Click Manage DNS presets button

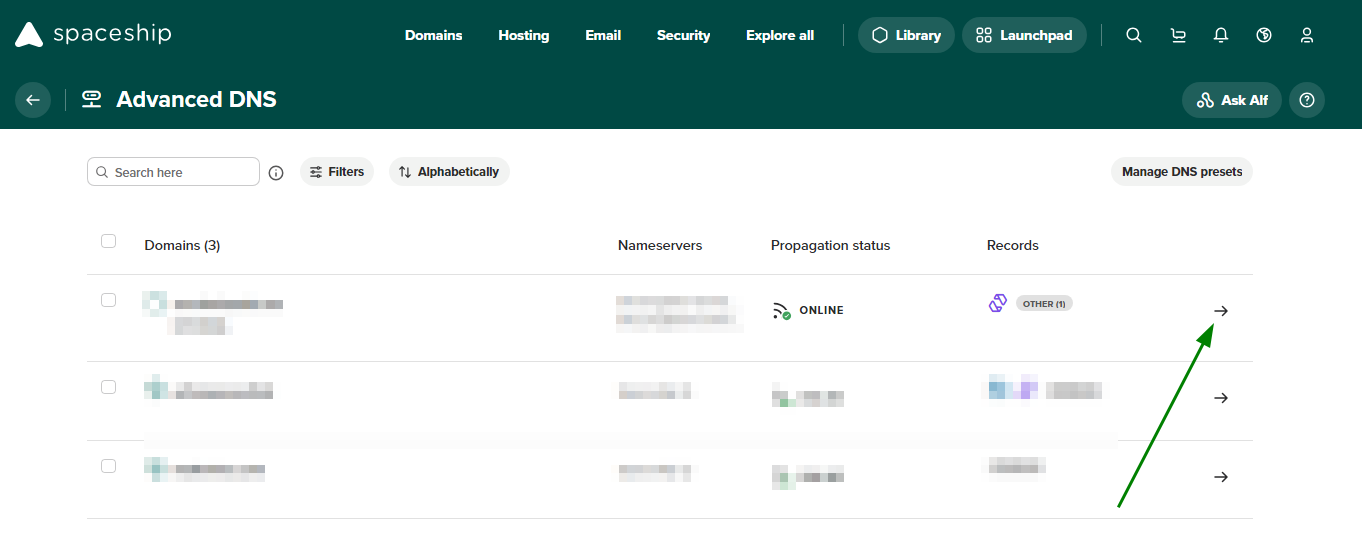1182,172
